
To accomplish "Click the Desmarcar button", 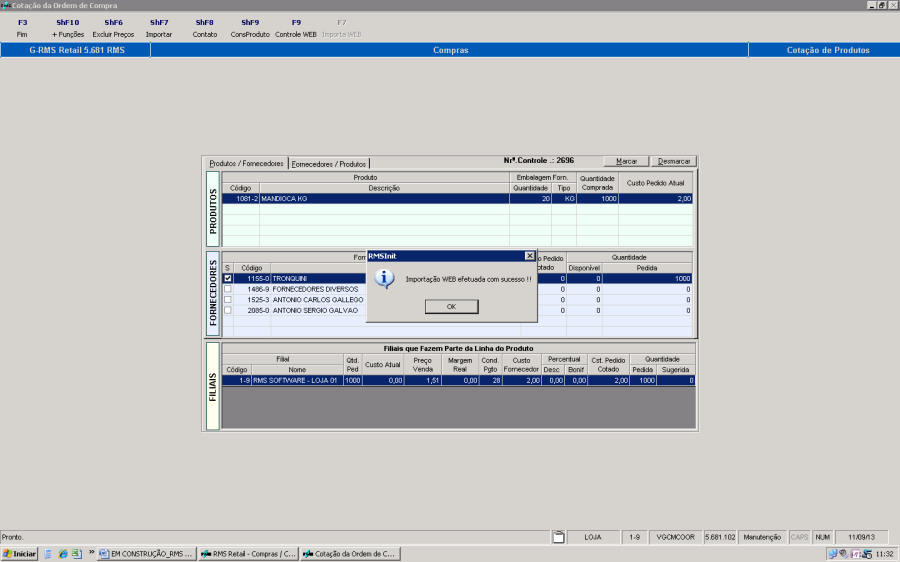I will (673, 161).
